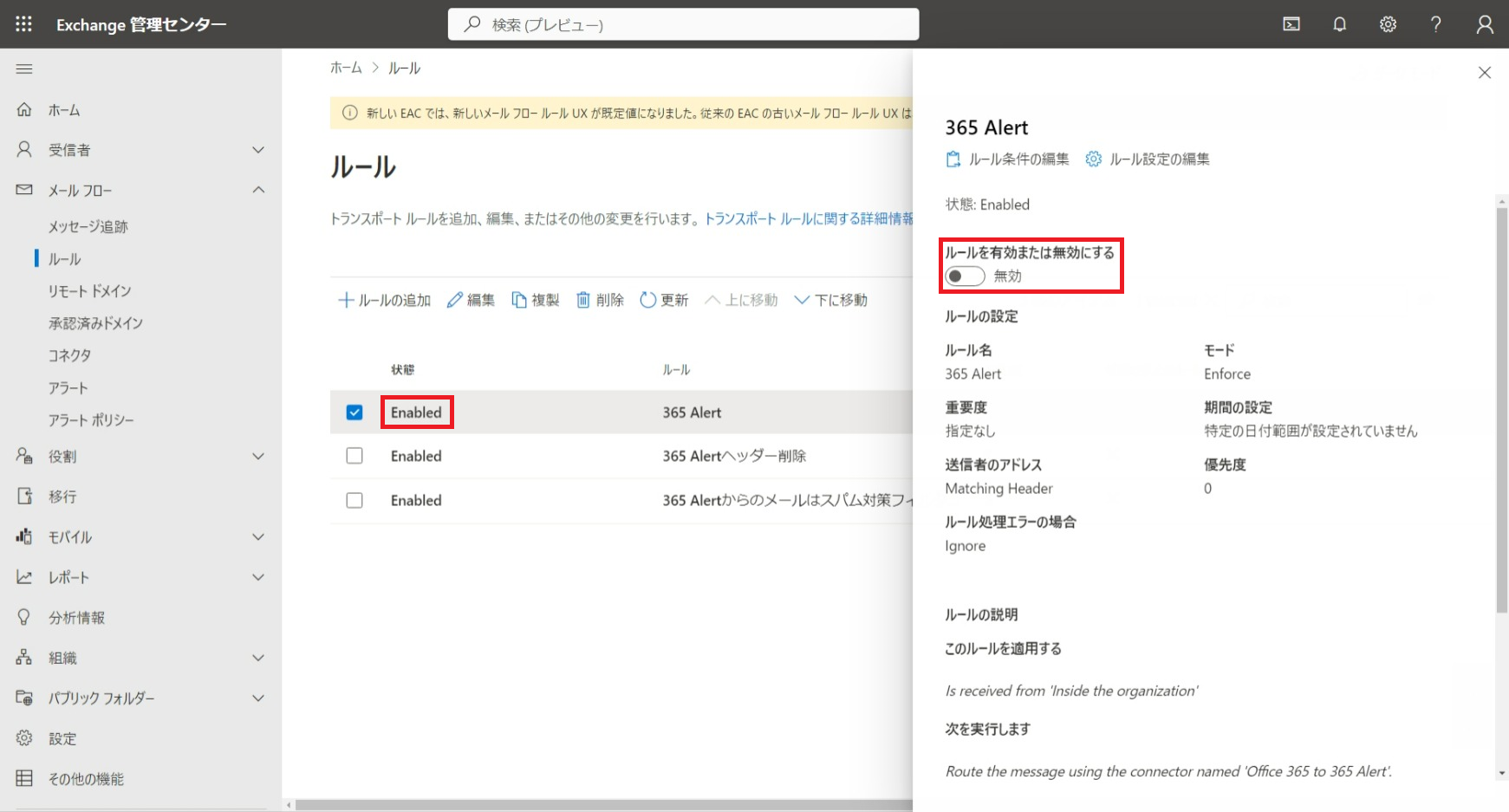Uncheck the 365 Alert rule checkbox
Screen dimensions: 1509x812
coord(354,412)
